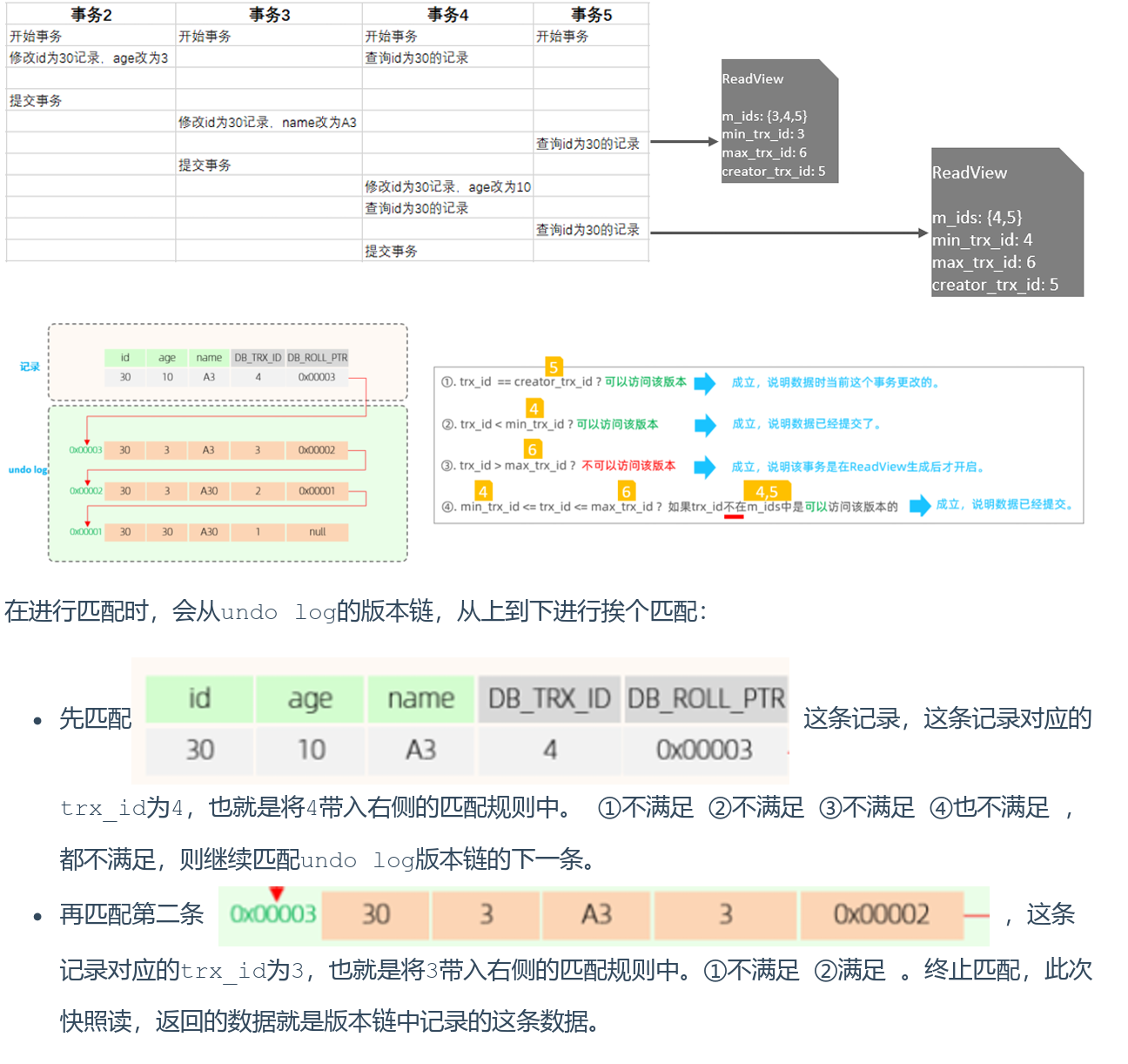1128x1064 pixels.
Task: Select the bullet text 再匹配第二条
Action: (131, 914)
